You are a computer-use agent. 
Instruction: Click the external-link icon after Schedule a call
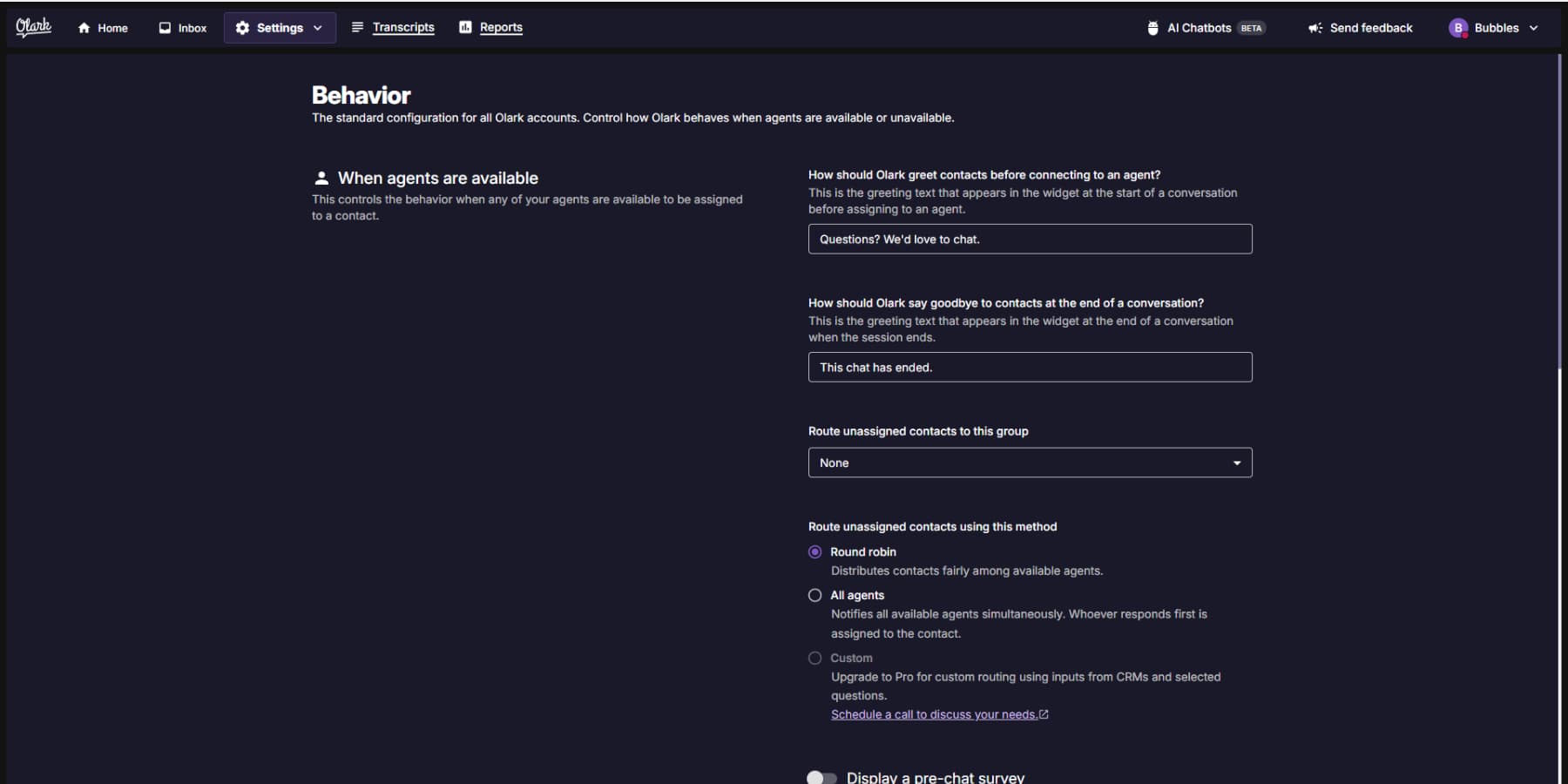tap(1044, 713)
